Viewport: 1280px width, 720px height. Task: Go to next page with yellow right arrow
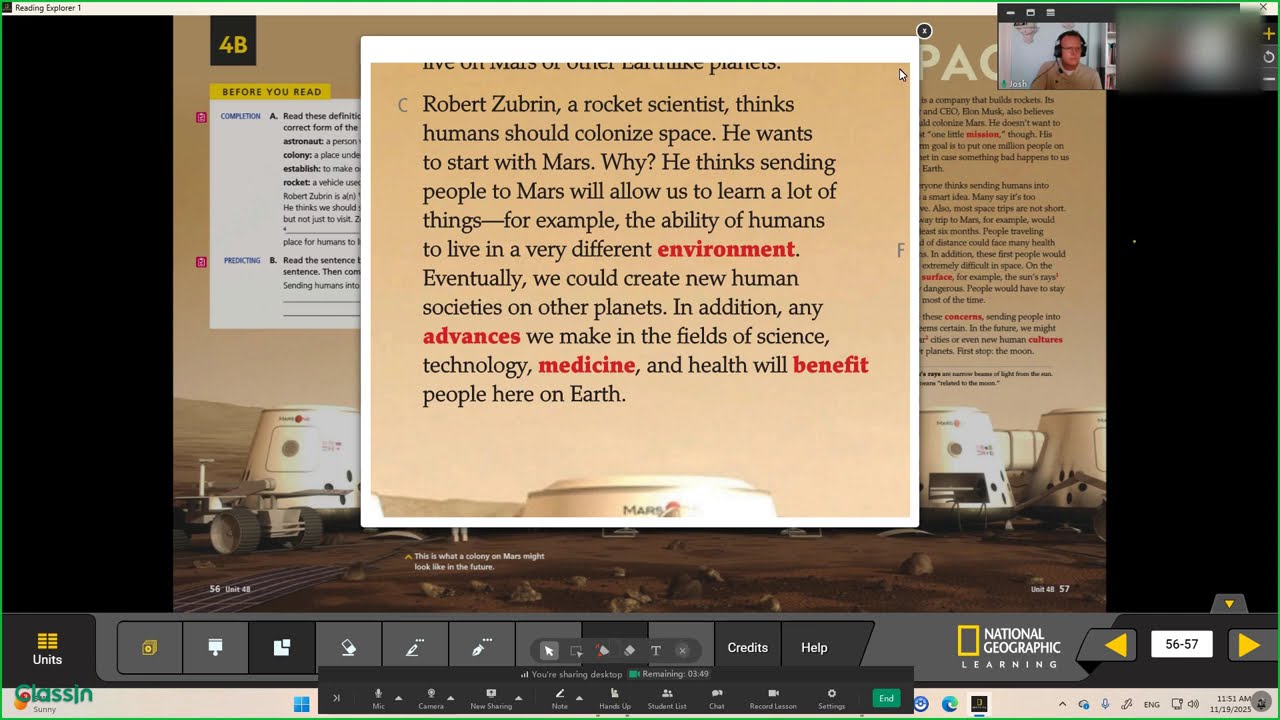coord(1248,646)
